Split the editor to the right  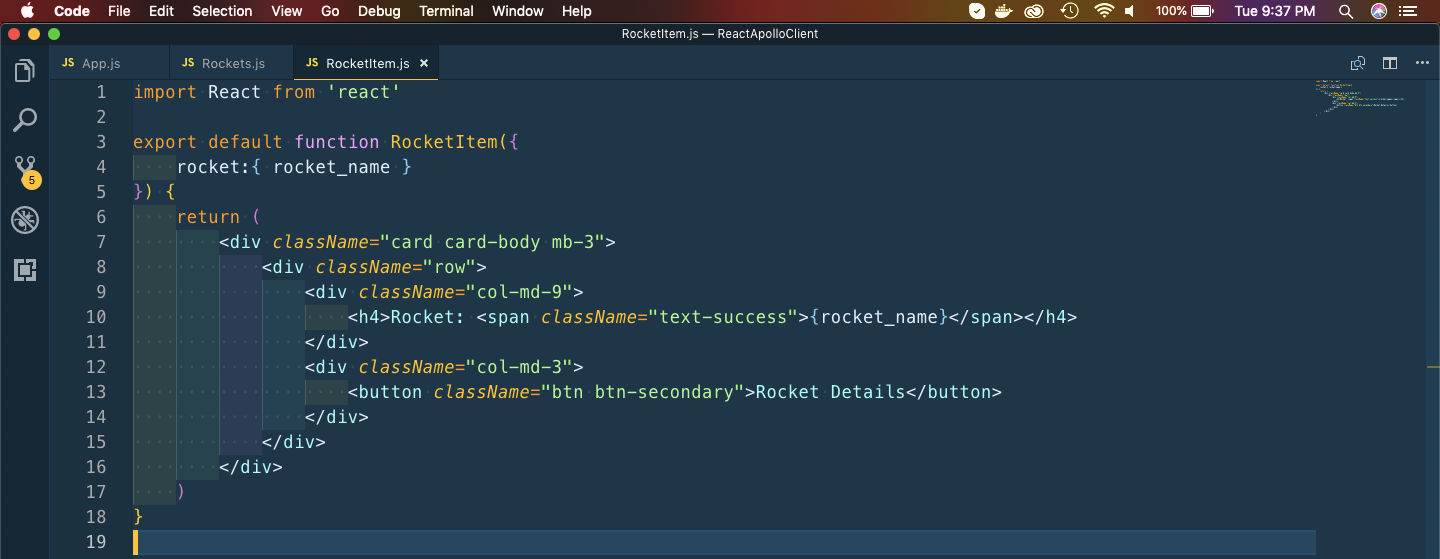(1390, 63)
